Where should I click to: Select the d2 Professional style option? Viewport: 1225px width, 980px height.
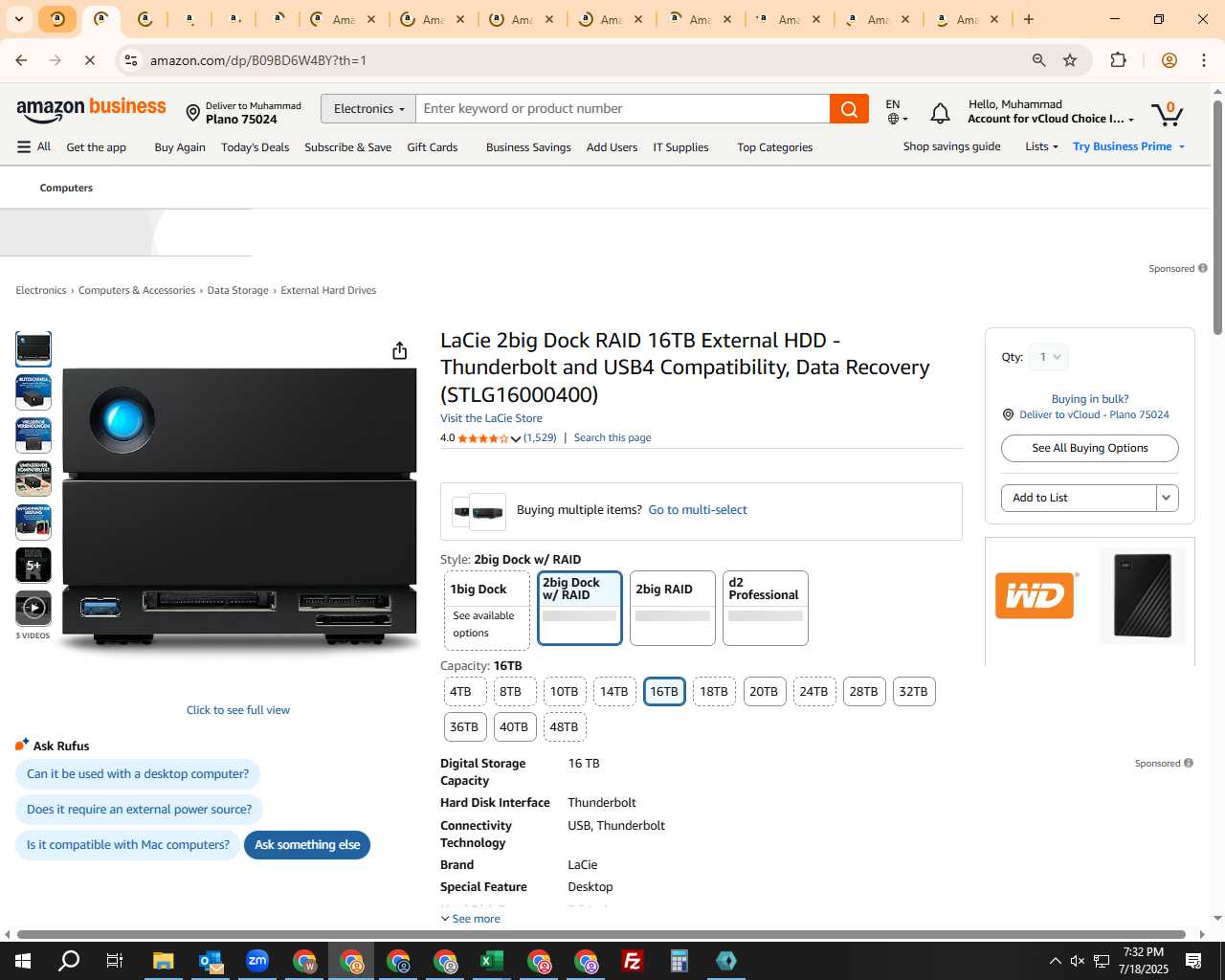(766, 609)
